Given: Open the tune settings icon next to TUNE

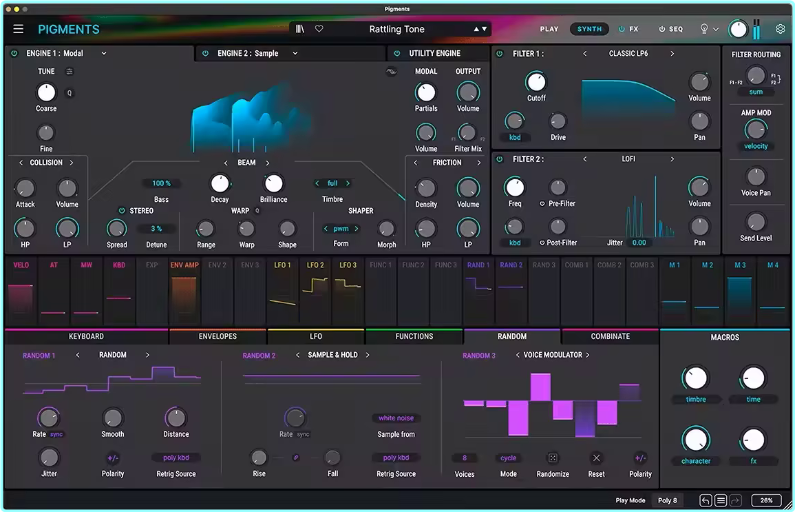Looking at the screenshot, I should (69, 71).
